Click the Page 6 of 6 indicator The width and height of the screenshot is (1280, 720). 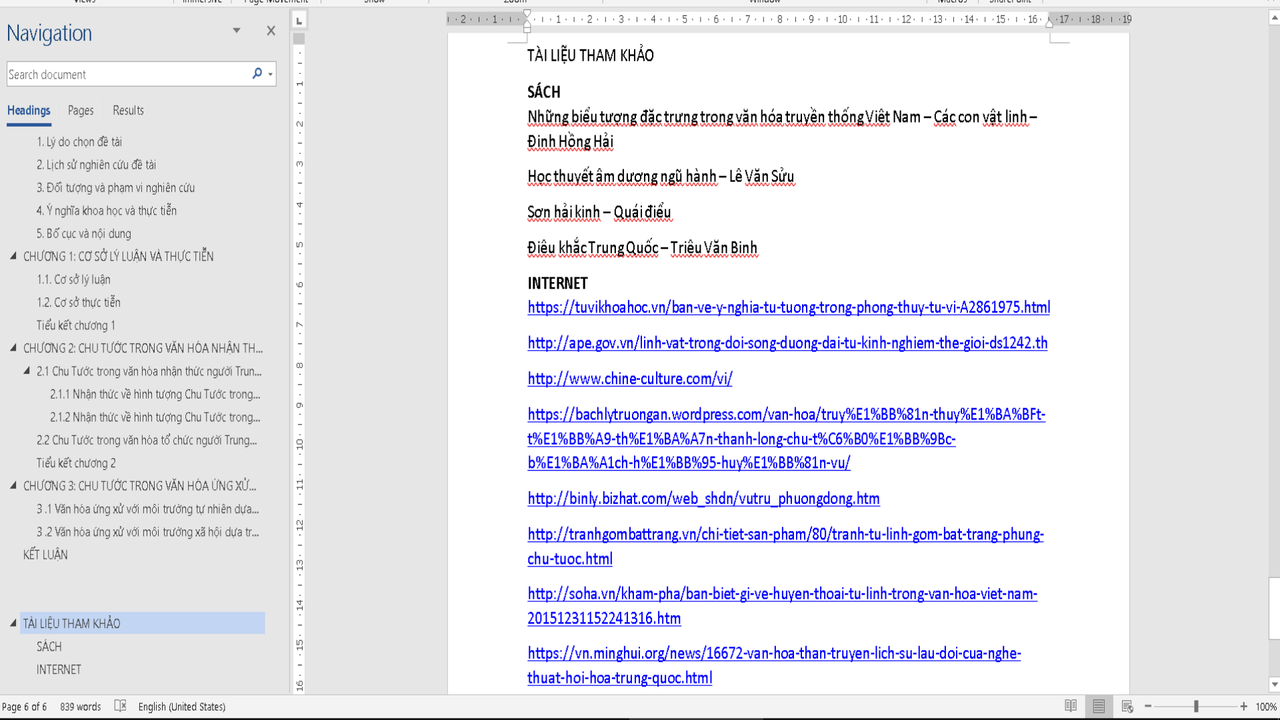coord(25,706)
